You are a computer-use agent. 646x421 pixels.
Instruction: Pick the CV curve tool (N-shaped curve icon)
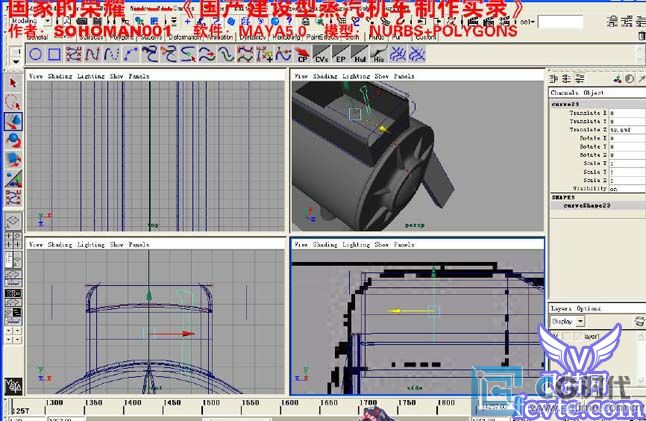92,54
